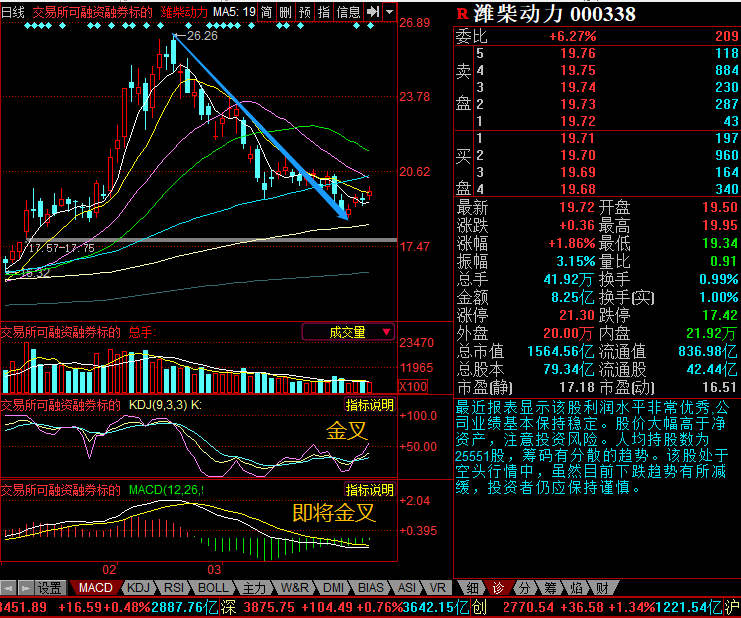Image resolution: width=741 pixels, height=618 pixels.
Task: Click the X100 volume scale label
Action: click(x=413, y=386)
